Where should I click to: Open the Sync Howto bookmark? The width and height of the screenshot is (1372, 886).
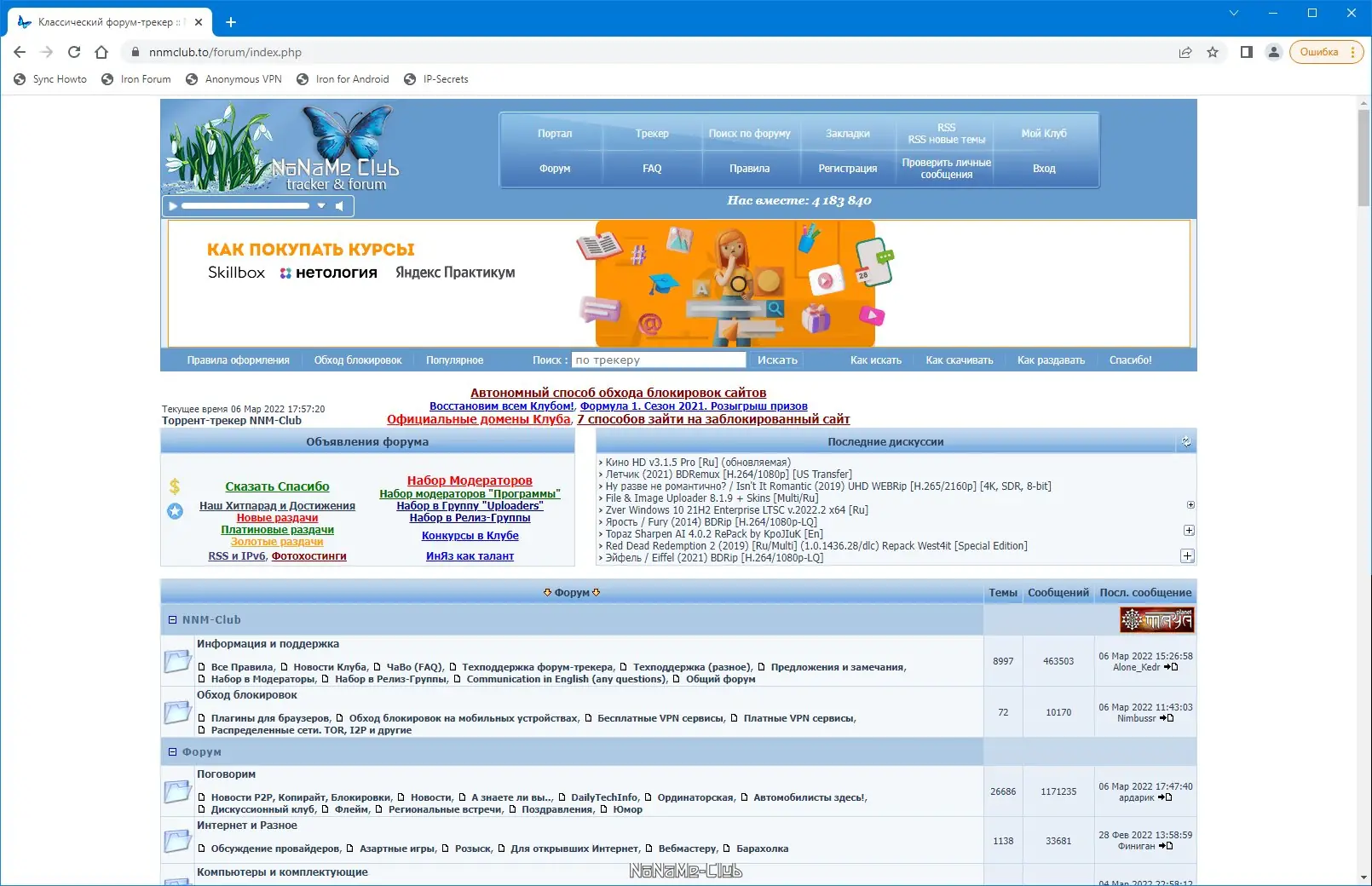[x=50, y=79]
